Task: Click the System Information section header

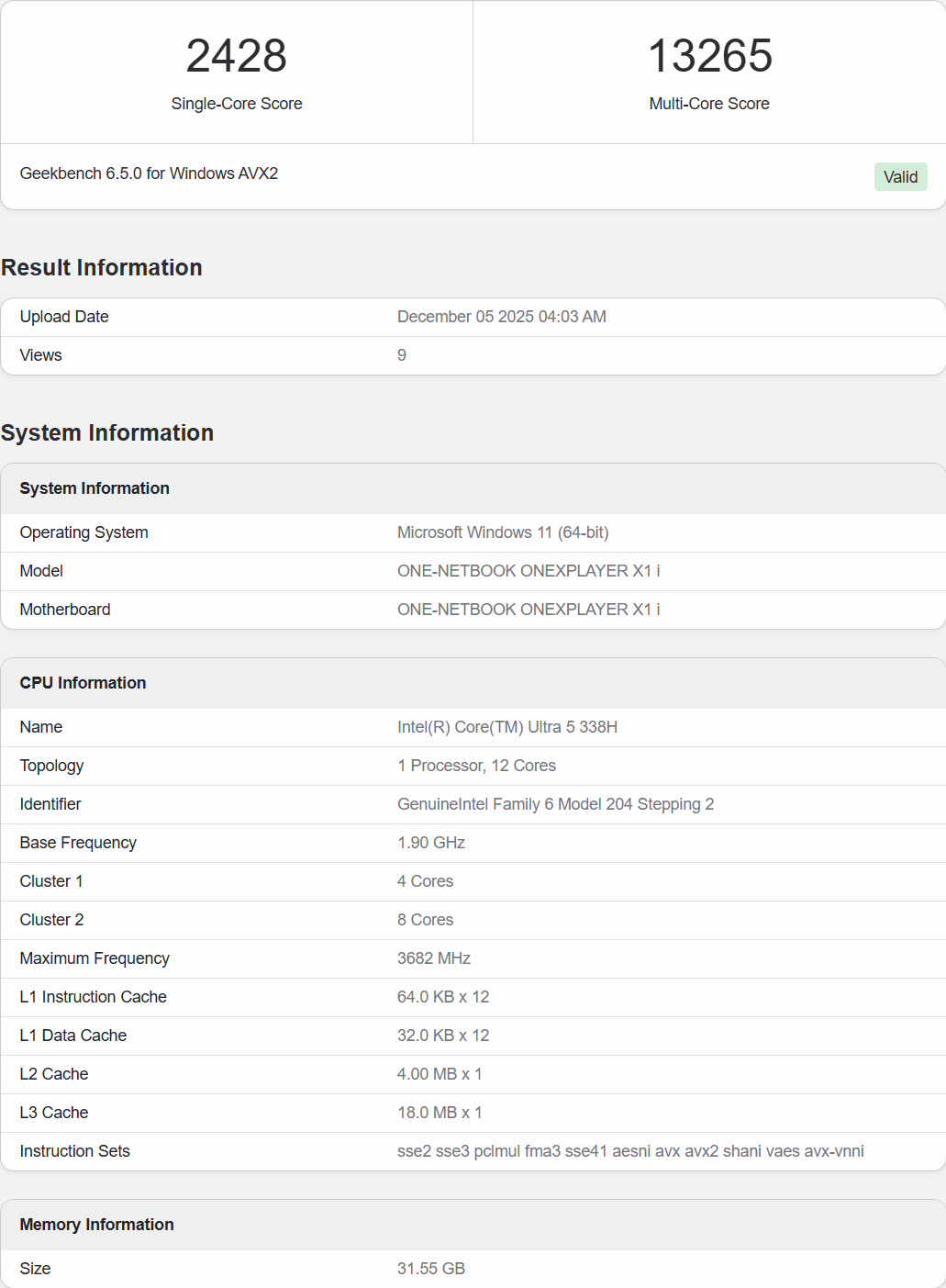Action: click(107, 432)
